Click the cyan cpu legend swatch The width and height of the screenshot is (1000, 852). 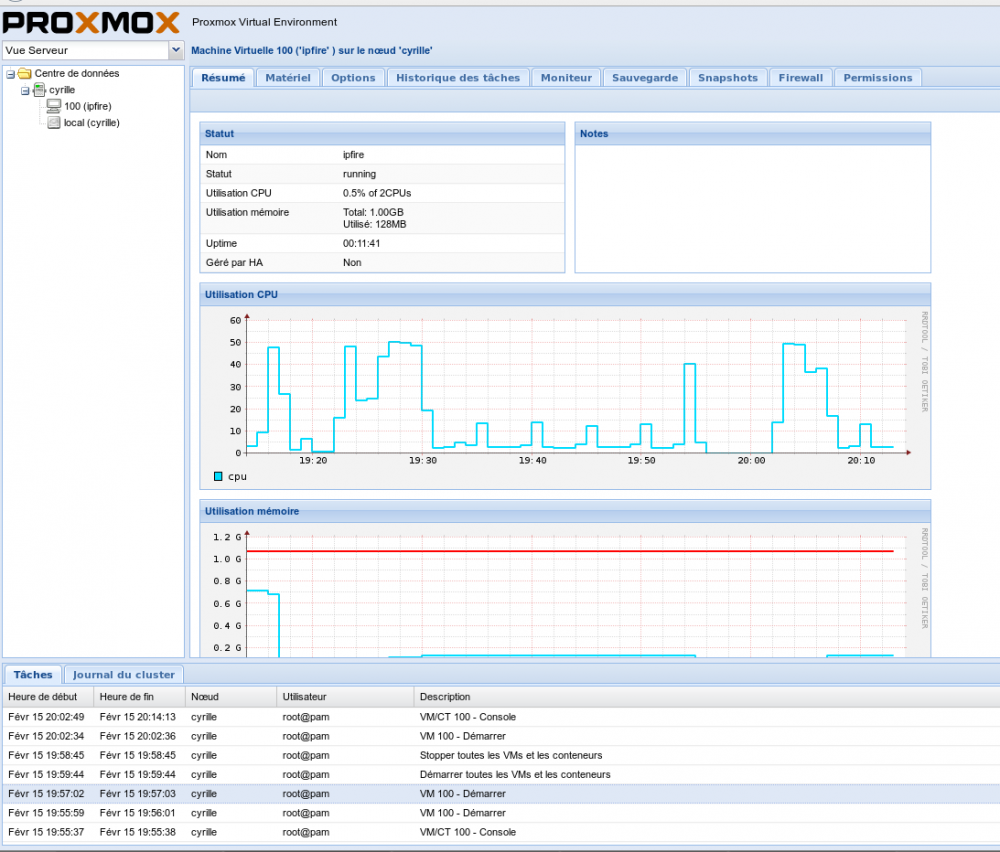click(x=219, y=476)
